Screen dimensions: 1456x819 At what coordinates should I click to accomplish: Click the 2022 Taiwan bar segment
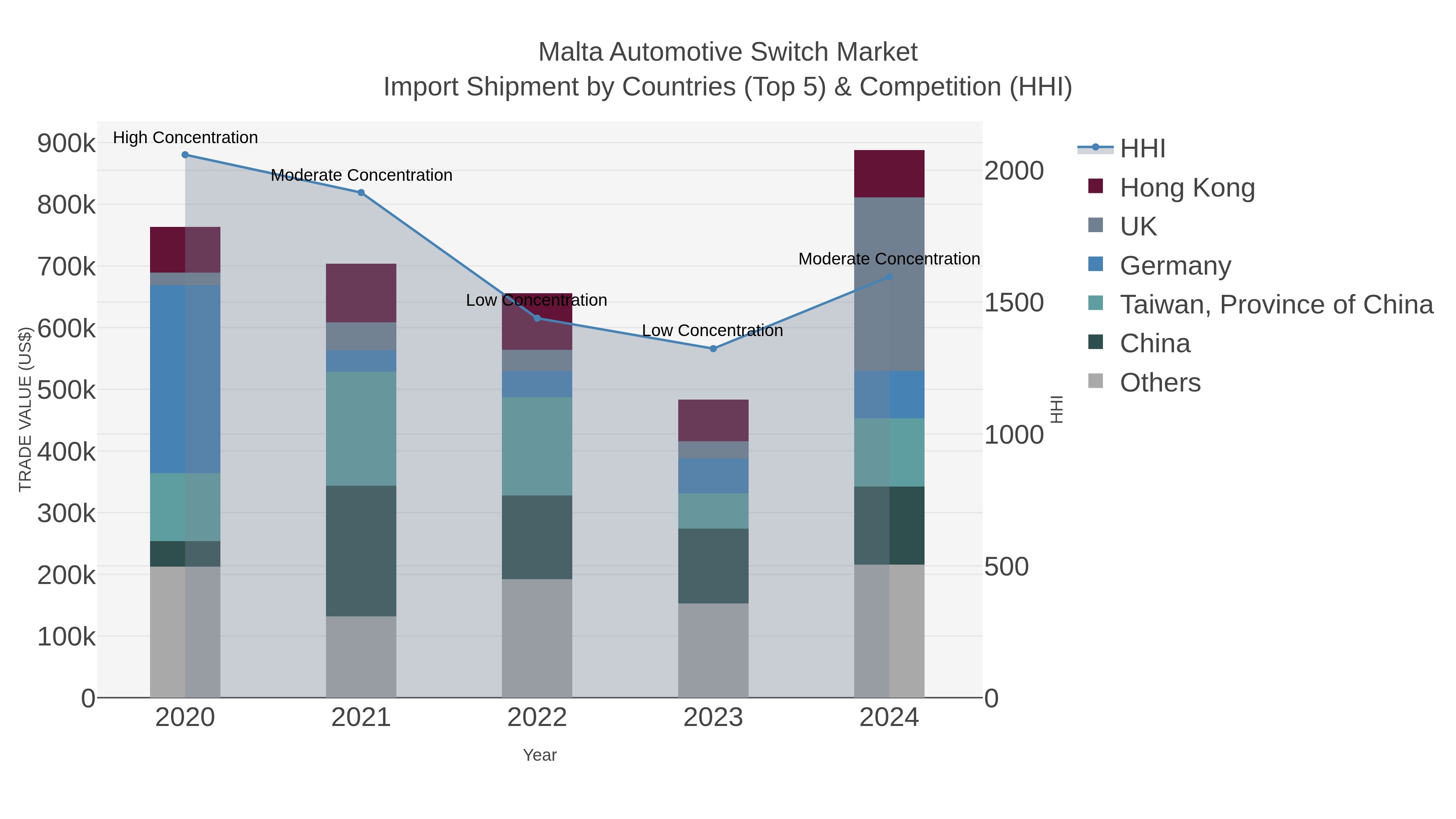coord(538,447)
